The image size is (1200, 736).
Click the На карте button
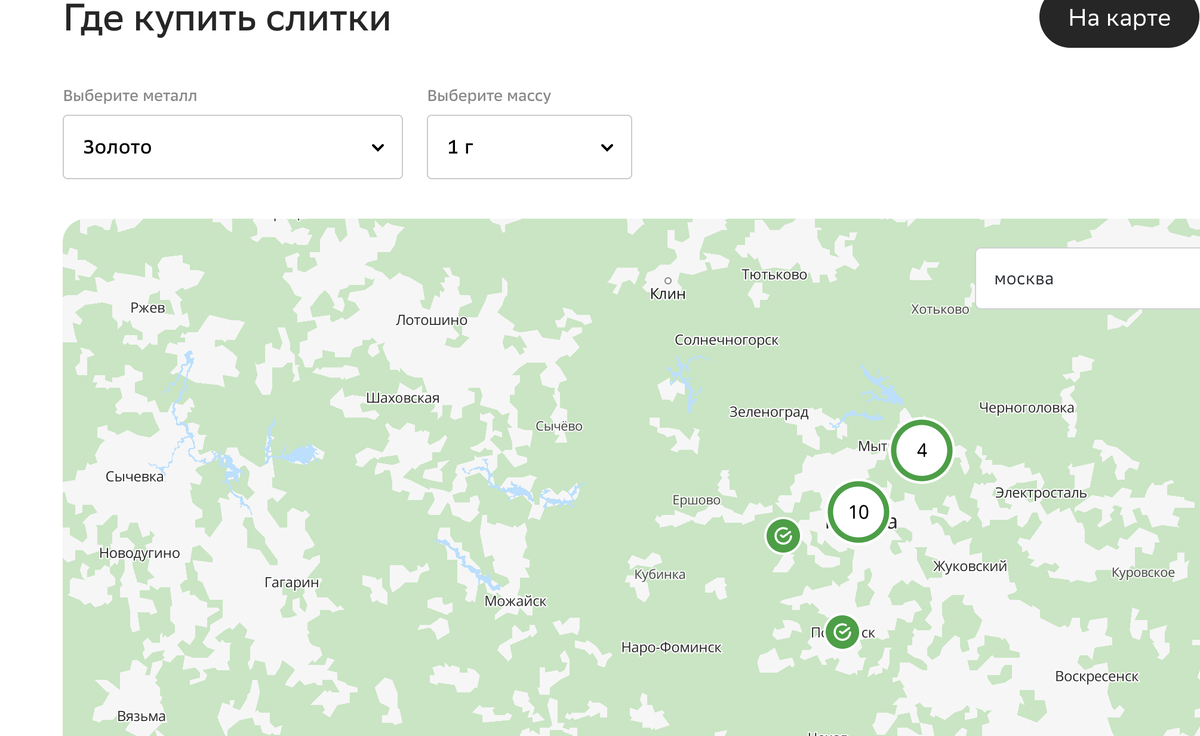pos(1119,18)
